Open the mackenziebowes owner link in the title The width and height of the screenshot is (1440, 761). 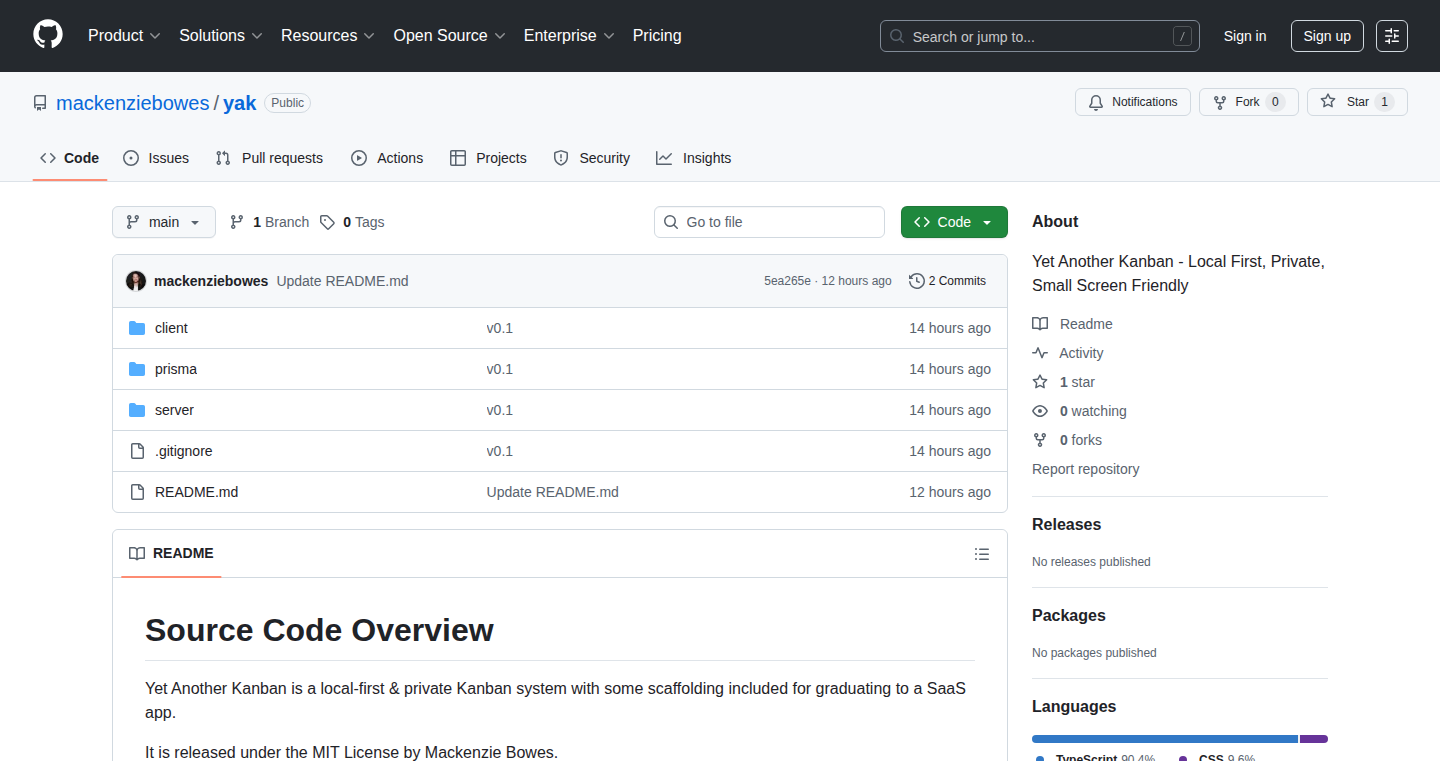(x=133, y=103)
